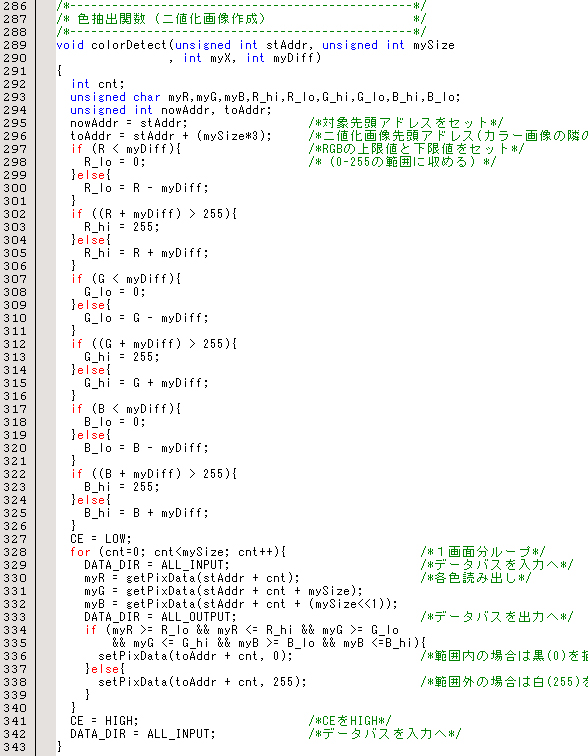Screen dimensions: 588x756
Task: Click 'if ((G + myDiff) > 255){' on line 312
Action: [x=154, y=345]
